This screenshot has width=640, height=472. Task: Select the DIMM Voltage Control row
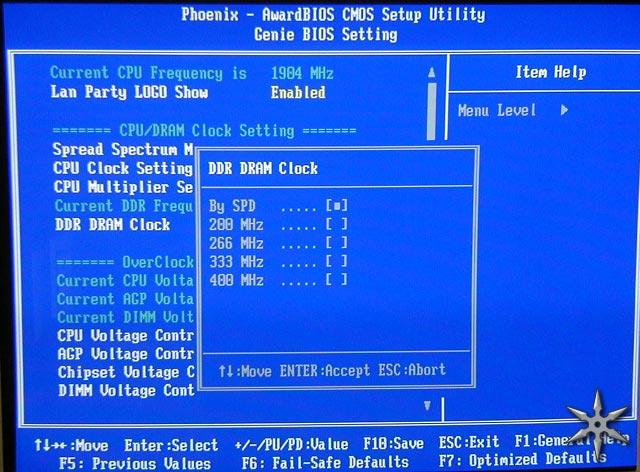pyautogui.click(x=127, y=390)
